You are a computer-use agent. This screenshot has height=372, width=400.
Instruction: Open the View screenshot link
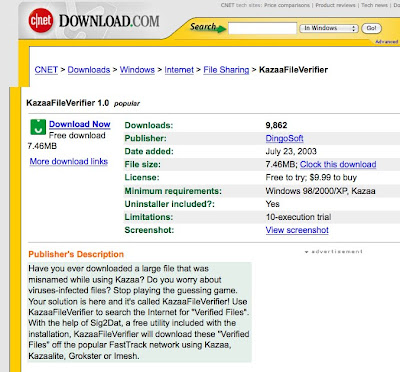[297, 230]
